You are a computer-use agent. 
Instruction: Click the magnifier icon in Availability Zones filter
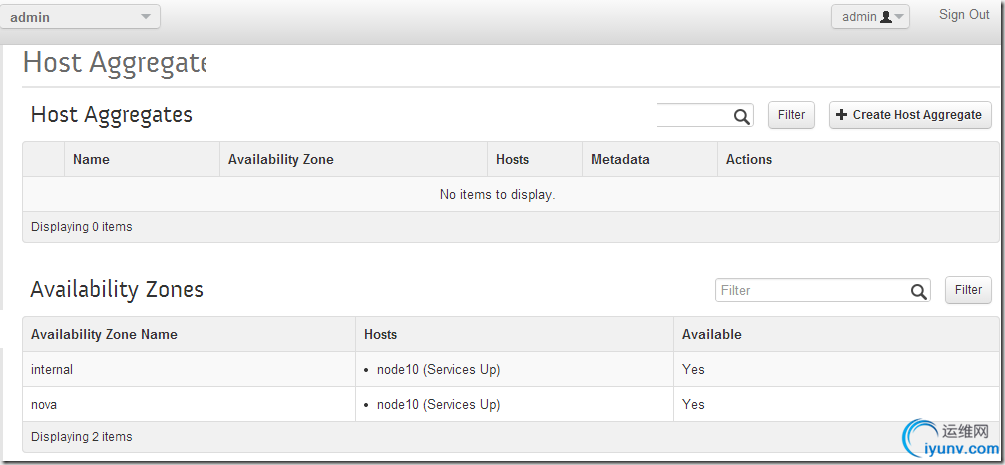click(918, 291)
